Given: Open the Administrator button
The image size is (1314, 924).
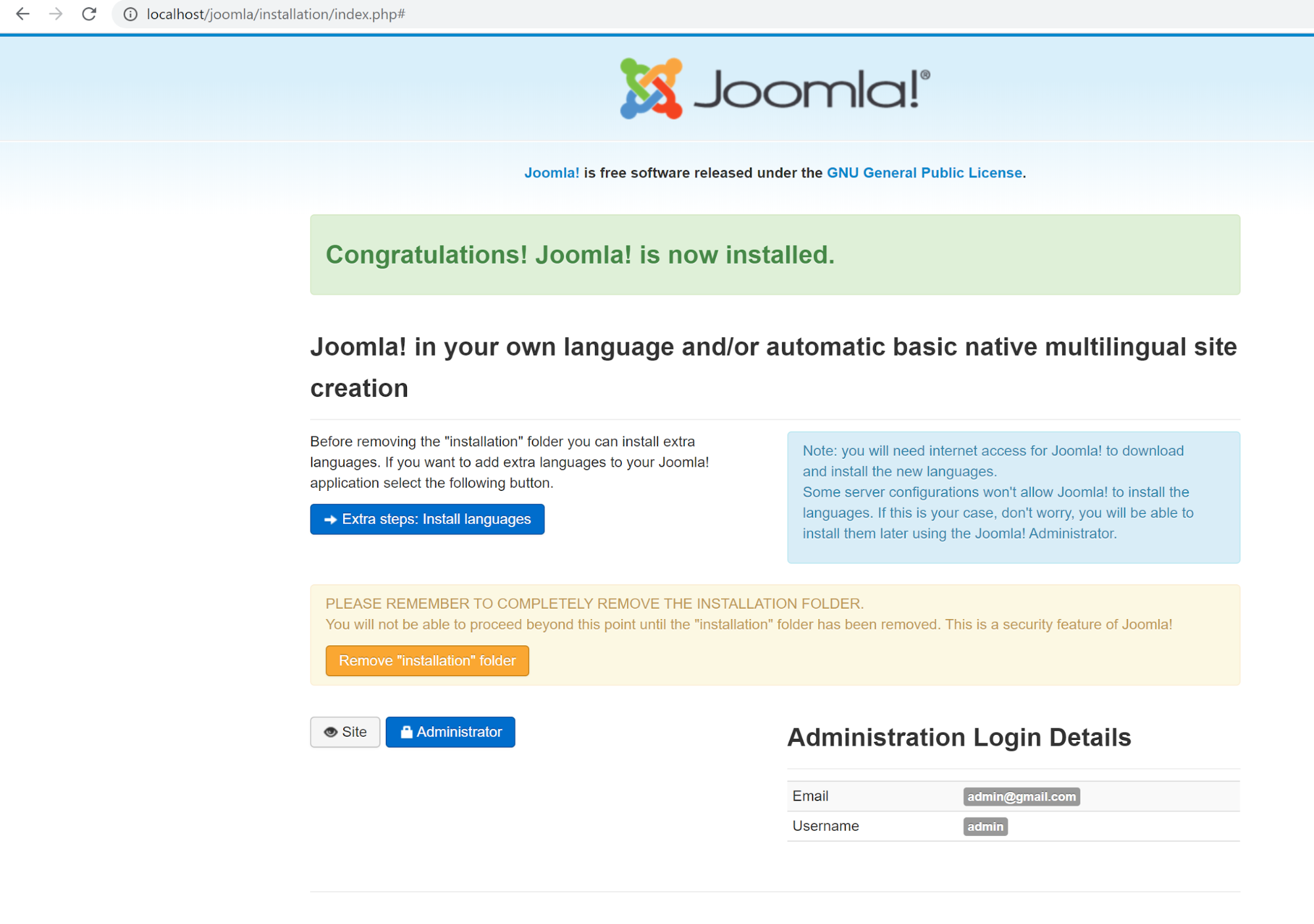Looking at the screenshot, I should point(450,732).
